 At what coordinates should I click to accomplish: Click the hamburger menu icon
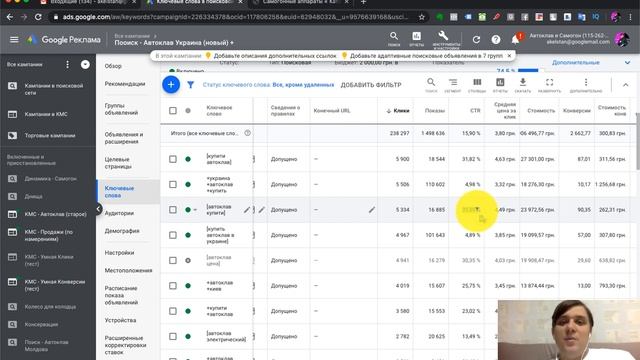tap(14, 40)
